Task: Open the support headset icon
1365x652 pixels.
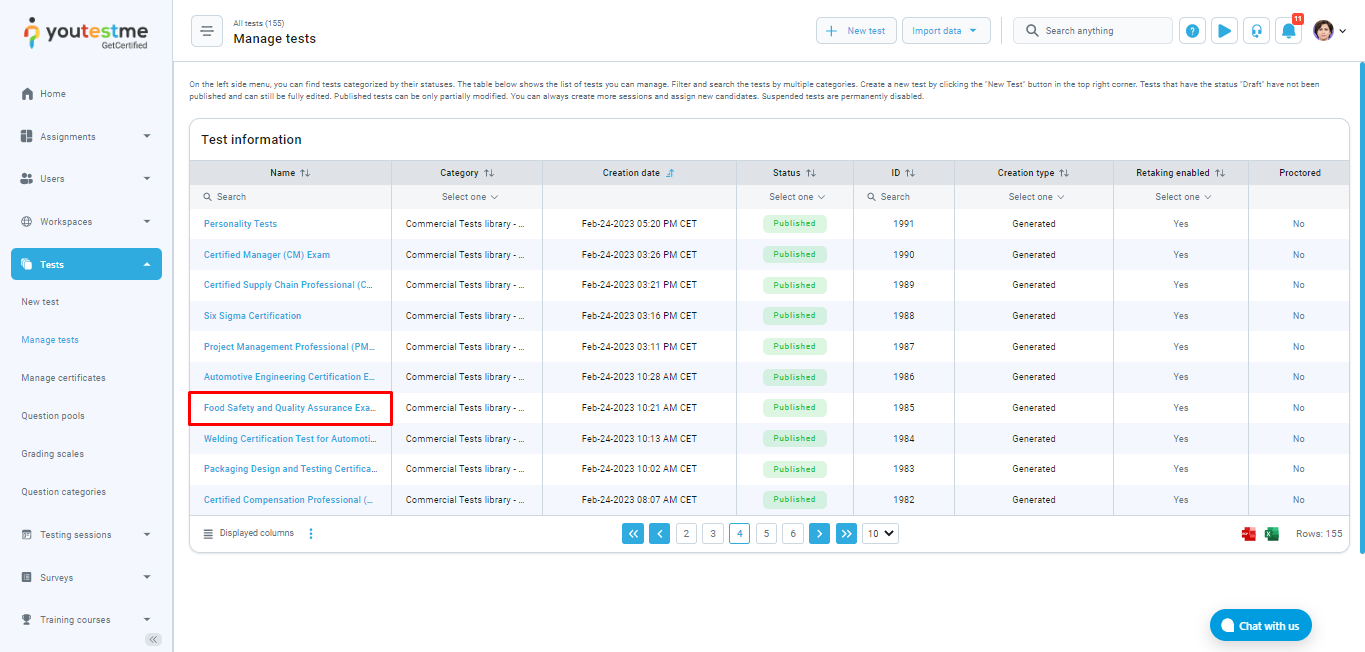Action: point(1256,31)
